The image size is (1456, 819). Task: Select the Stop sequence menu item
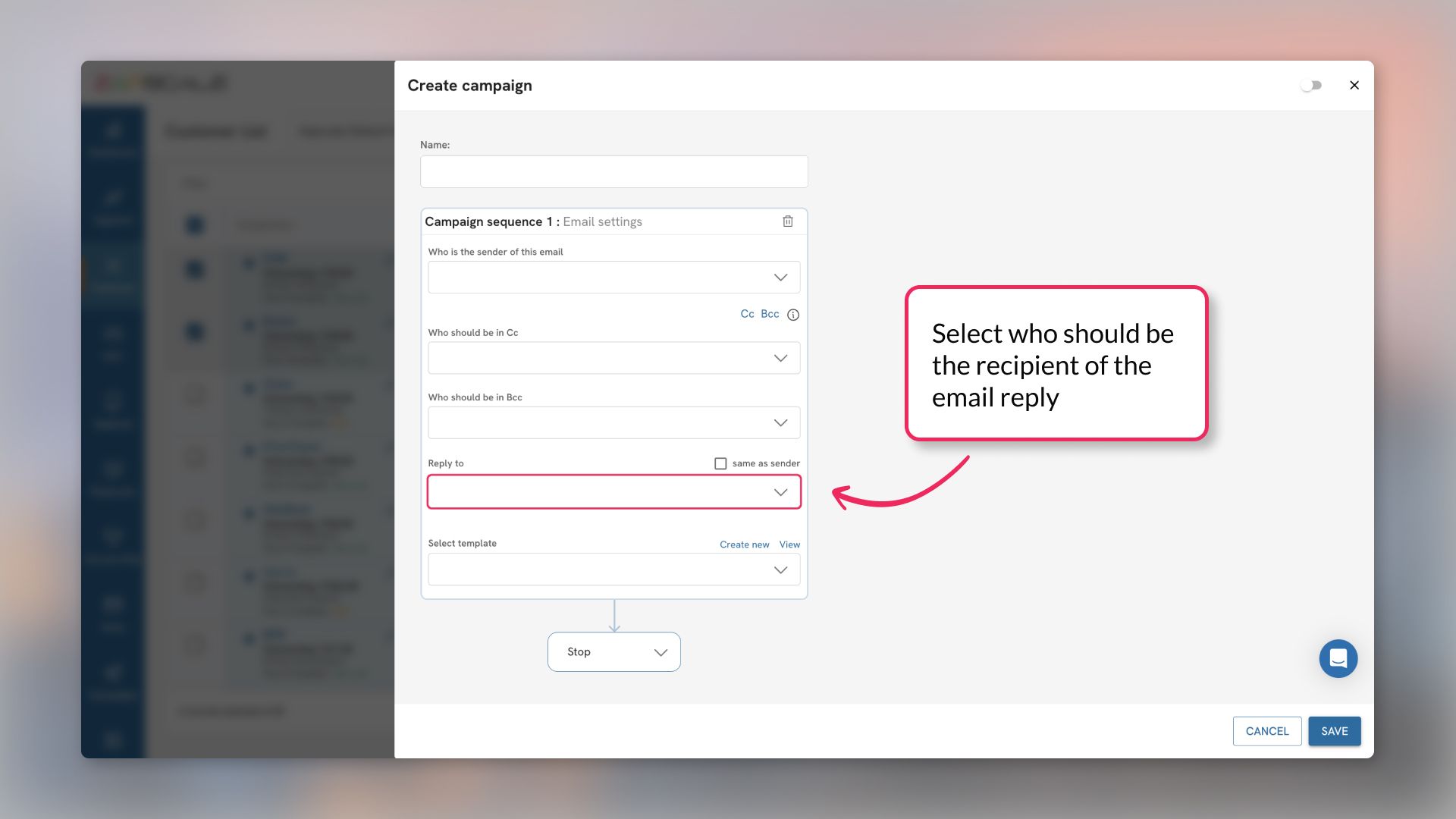(x=613, y=652)
